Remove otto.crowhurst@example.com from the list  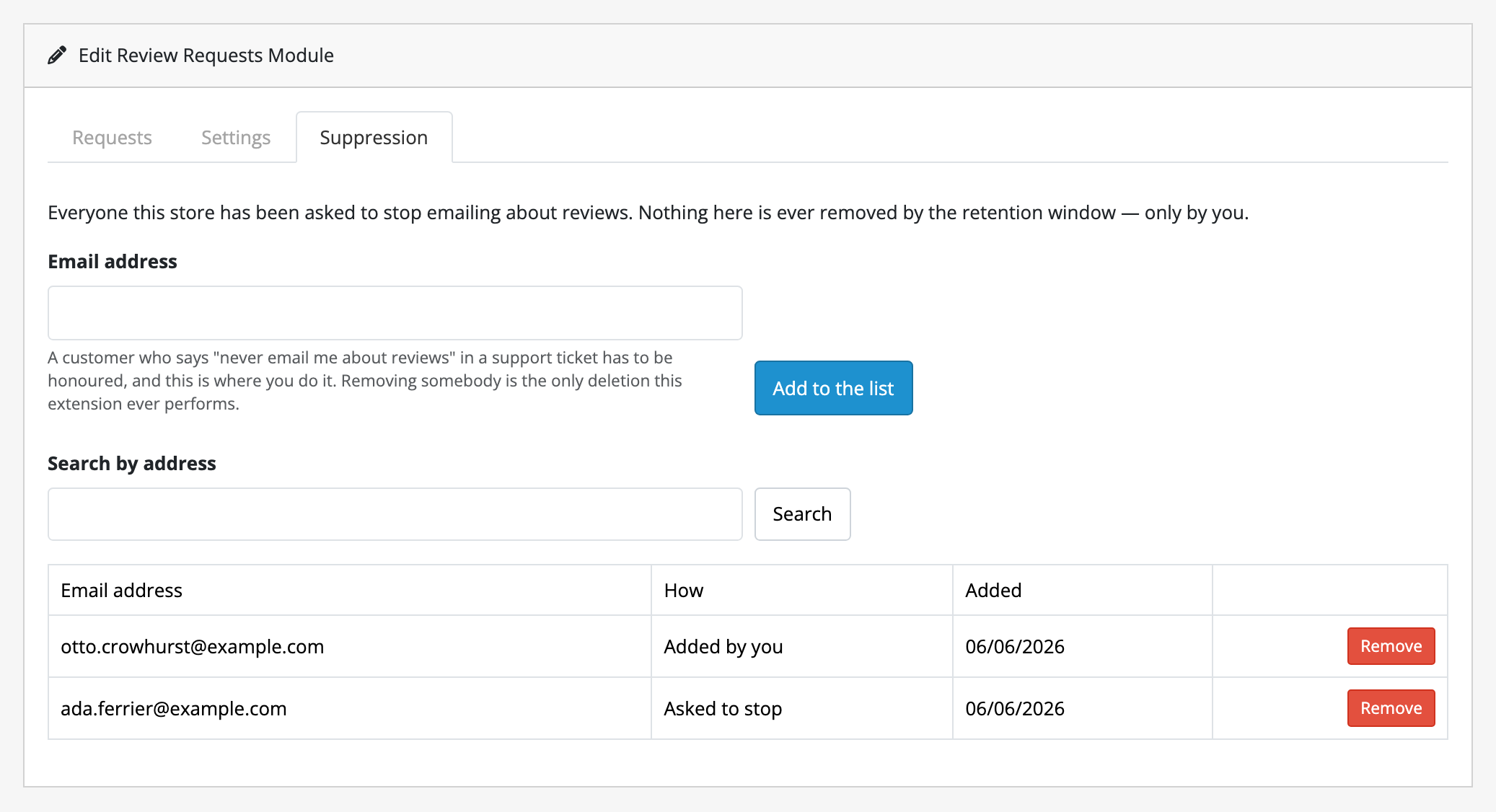coord(1391,646)
